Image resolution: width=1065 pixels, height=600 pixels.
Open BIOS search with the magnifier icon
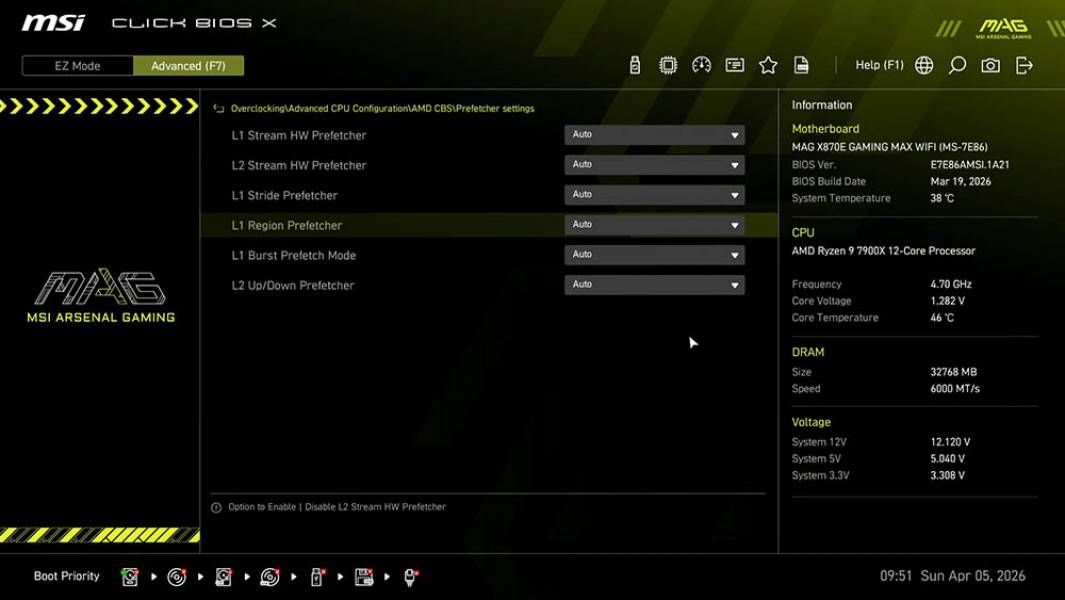[955, 65]
